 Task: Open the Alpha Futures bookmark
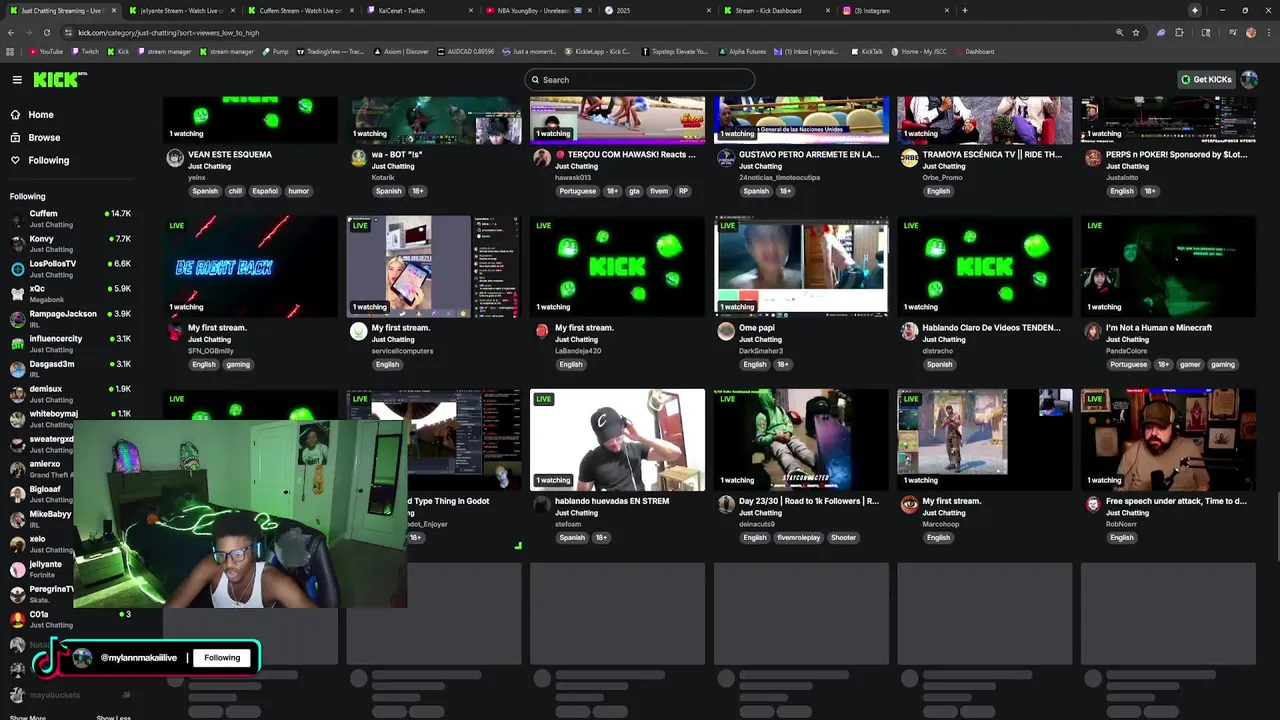coord(742,52)
